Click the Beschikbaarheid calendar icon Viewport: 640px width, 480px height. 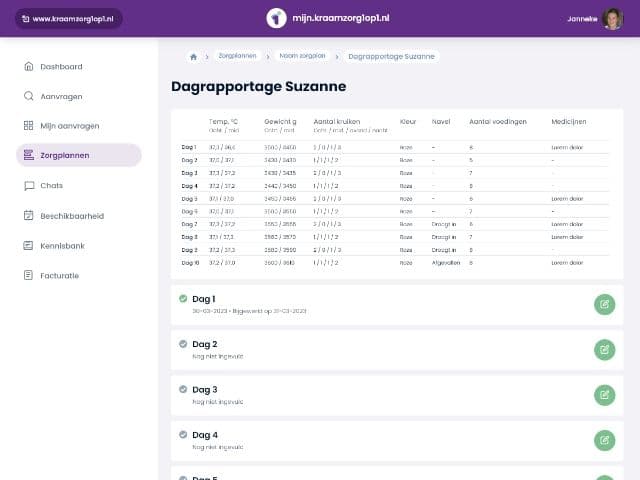29,216
